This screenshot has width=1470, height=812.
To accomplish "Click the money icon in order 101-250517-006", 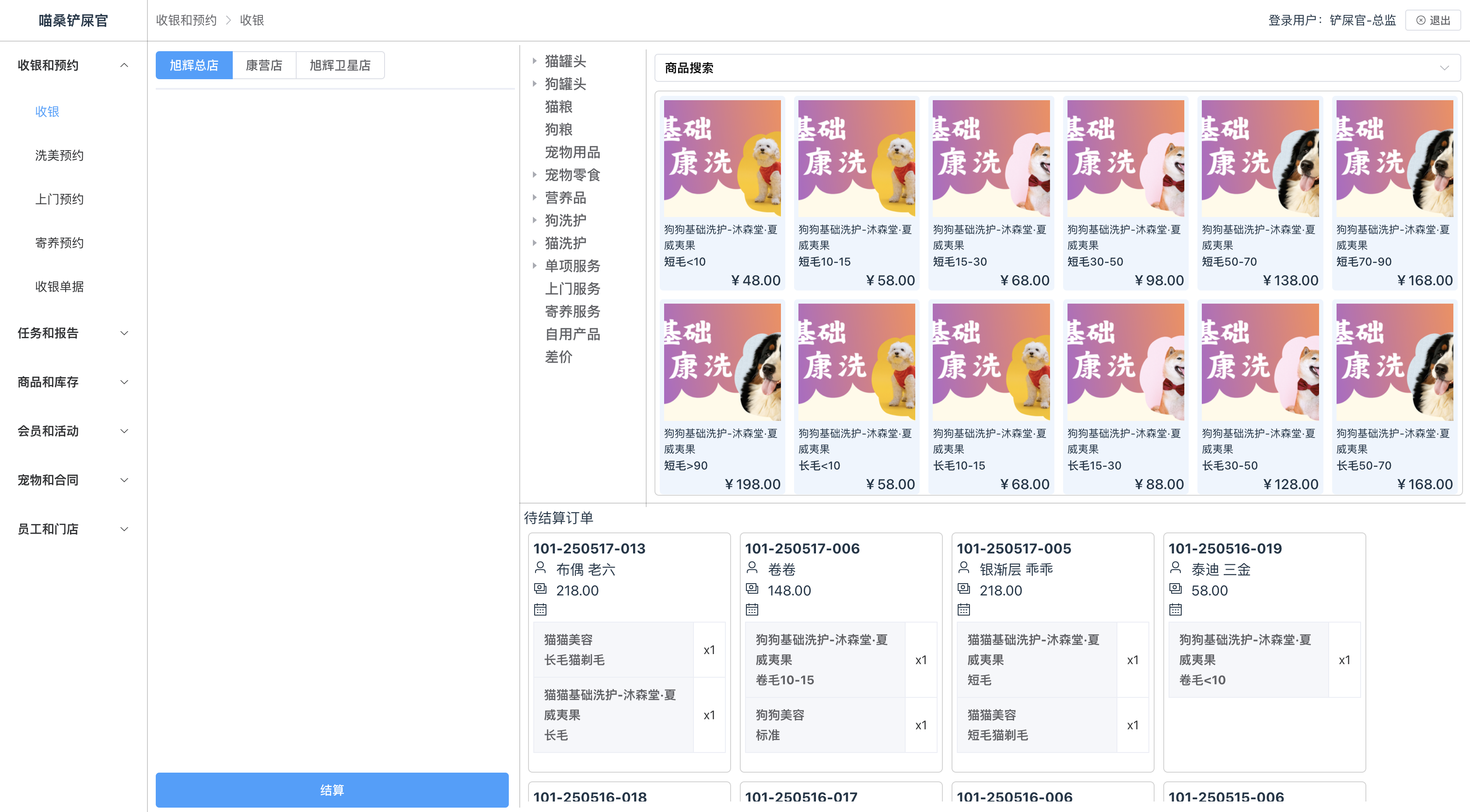I will pyautogui.click(x=752, y=588).
